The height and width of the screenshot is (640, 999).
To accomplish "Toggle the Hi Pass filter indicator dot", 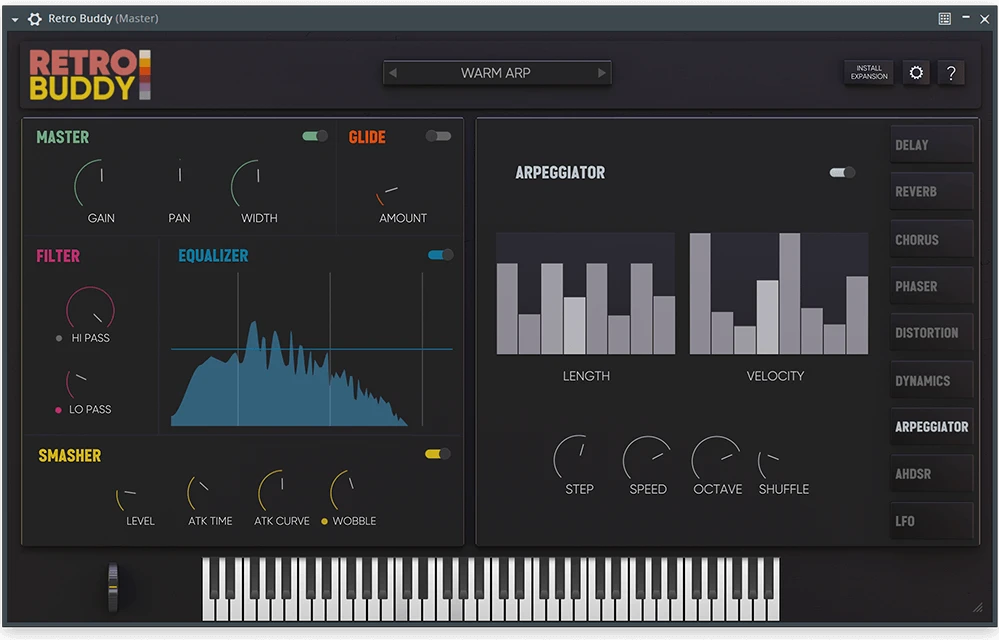I will (x=59, y=338).
